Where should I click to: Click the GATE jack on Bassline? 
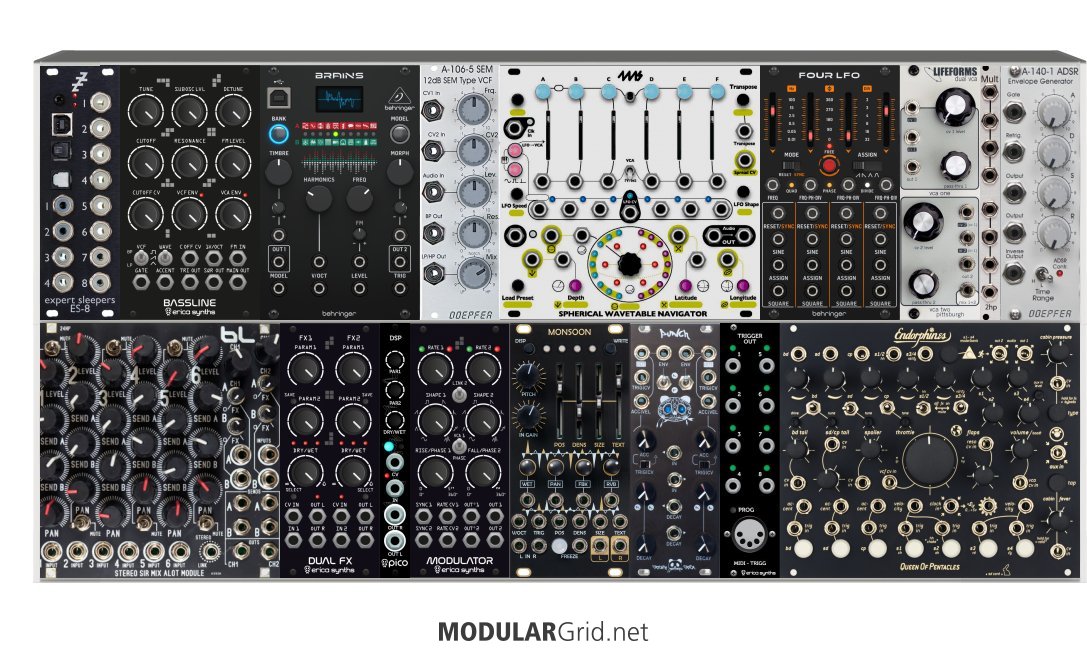point(141,282)
